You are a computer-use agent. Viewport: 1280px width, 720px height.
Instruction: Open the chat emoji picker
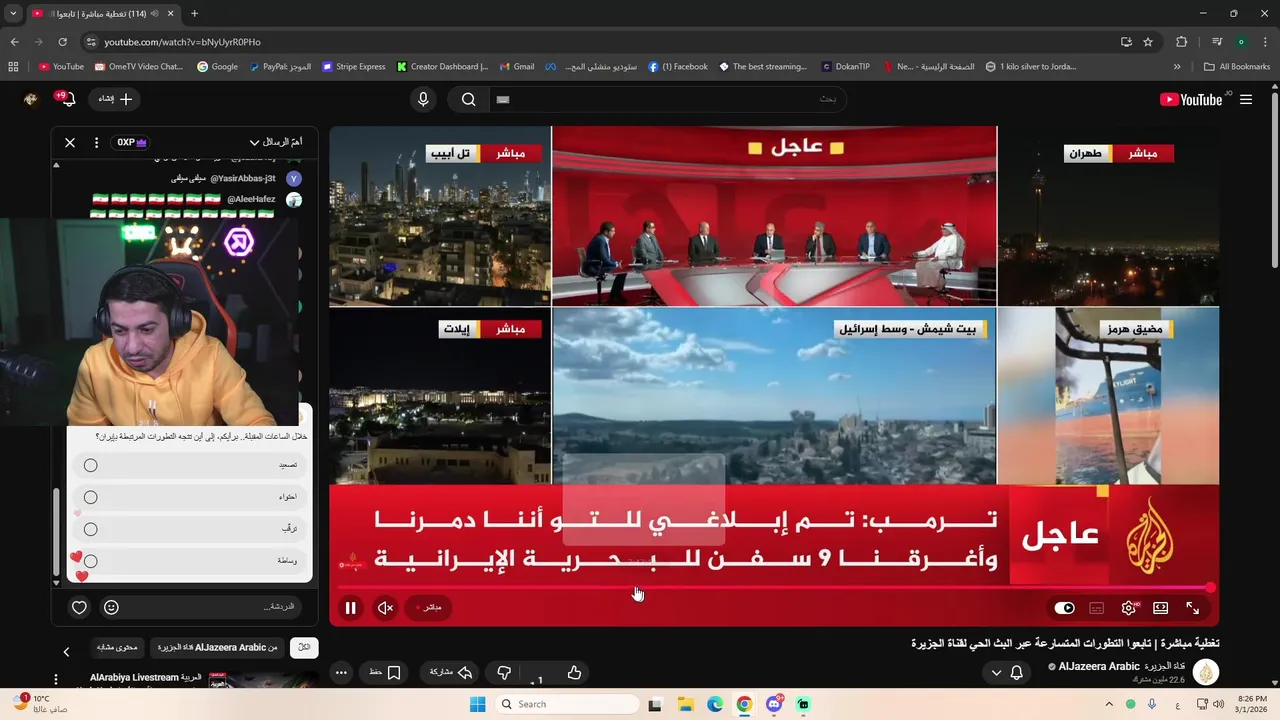pos(111,607)
